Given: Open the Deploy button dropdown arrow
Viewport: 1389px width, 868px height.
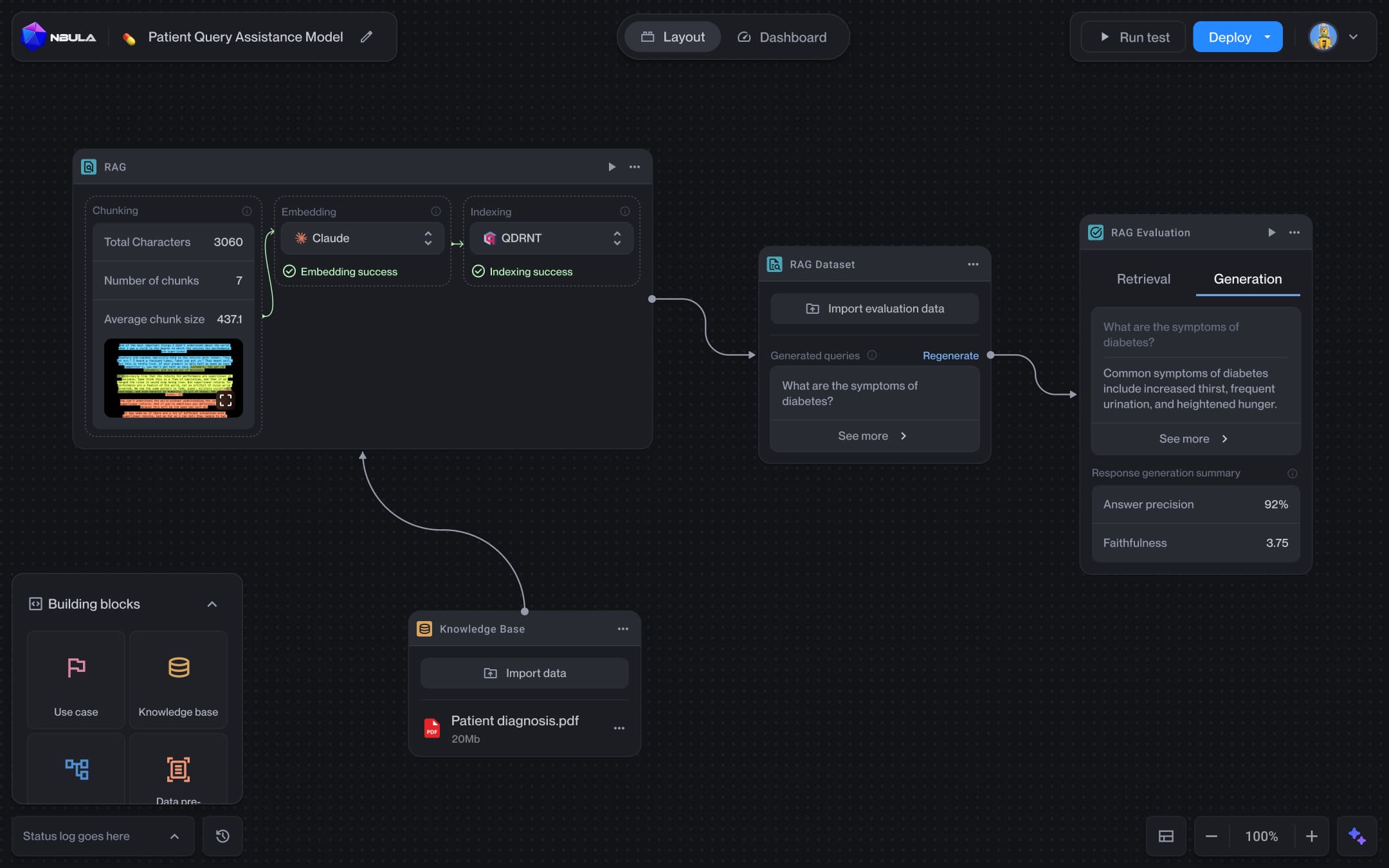Looking at the screenshot, I should pos(1267,37).
